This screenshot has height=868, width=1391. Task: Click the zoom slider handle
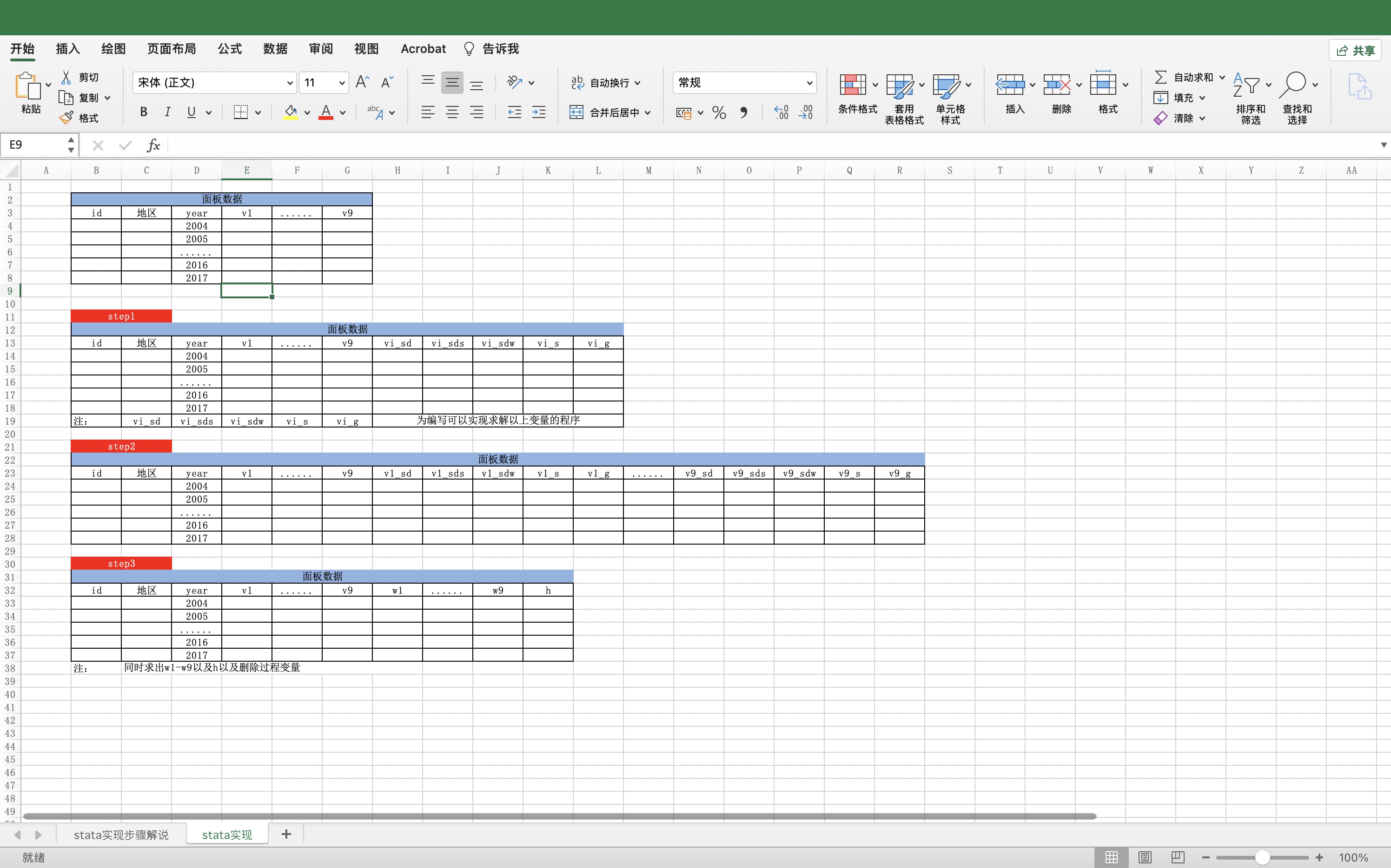pyautogui.click(x=1262, y=857)
